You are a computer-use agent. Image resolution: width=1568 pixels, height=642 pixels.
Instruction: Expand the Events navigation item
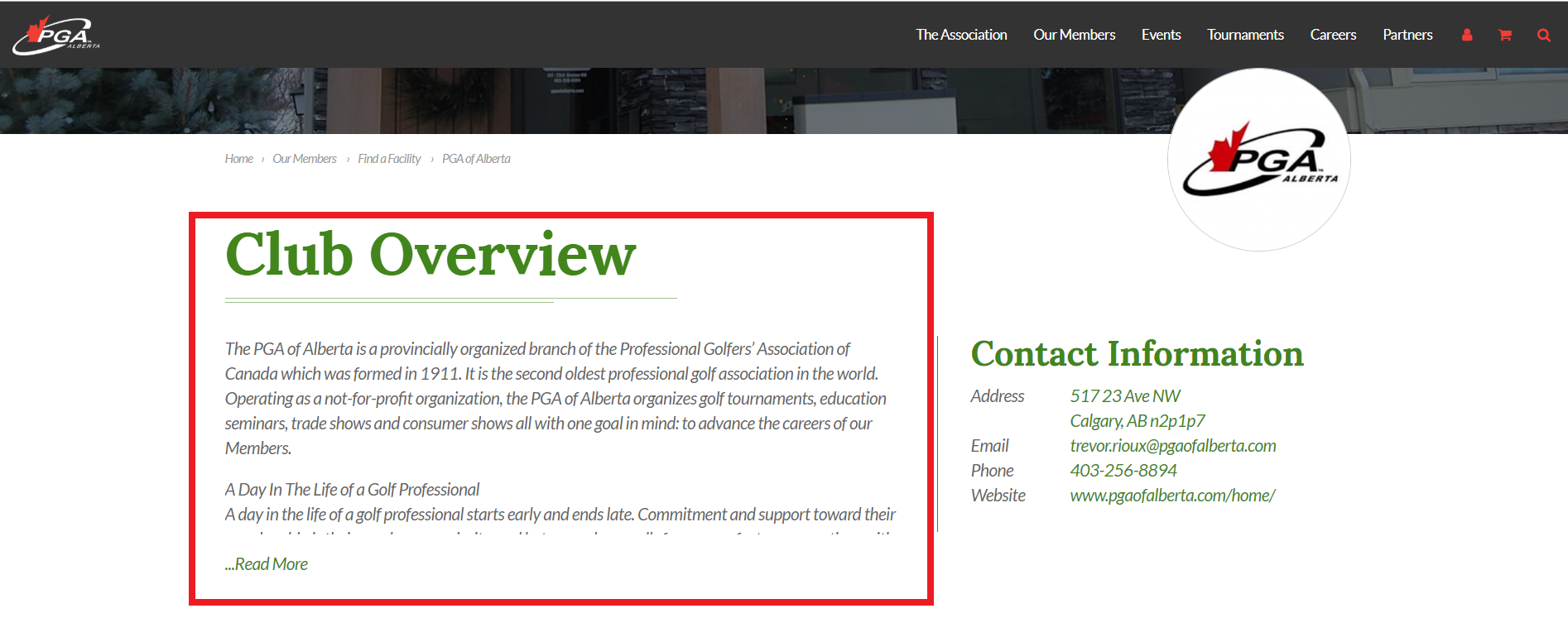click(x=1161, y=35)
